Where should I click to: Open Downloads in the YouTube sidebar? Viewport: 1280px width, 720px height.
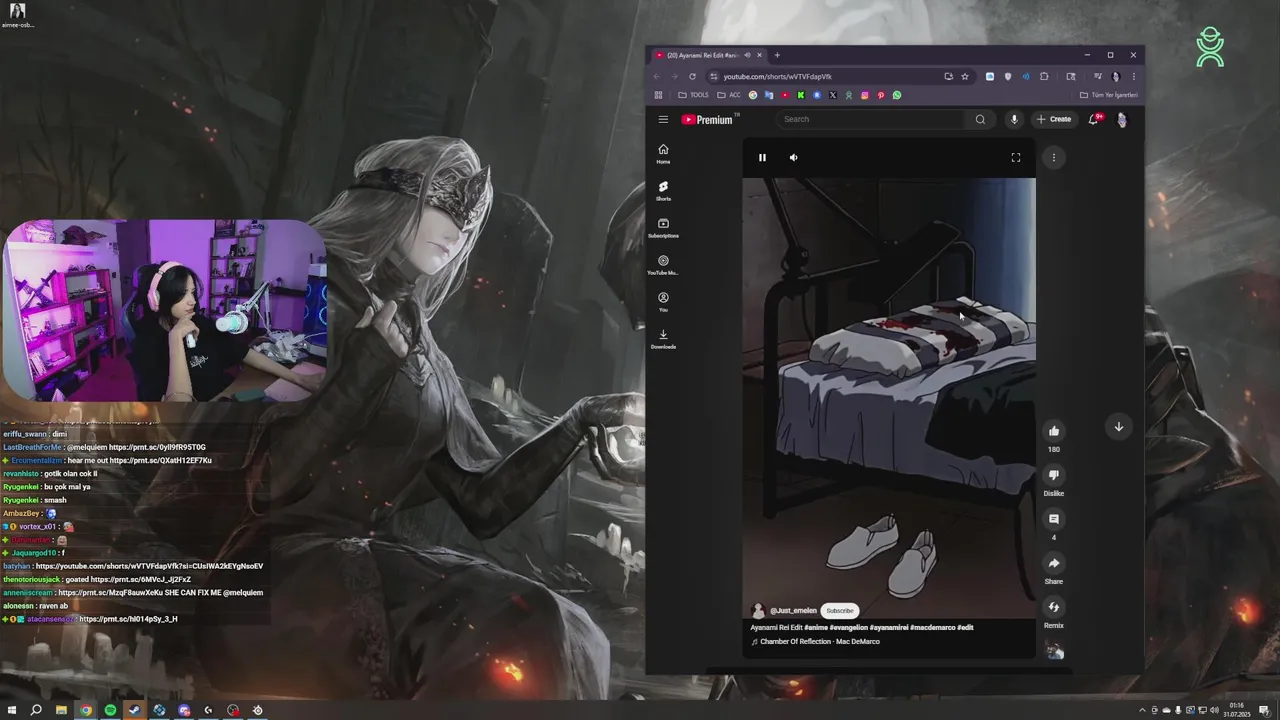[x=663, y=339]
